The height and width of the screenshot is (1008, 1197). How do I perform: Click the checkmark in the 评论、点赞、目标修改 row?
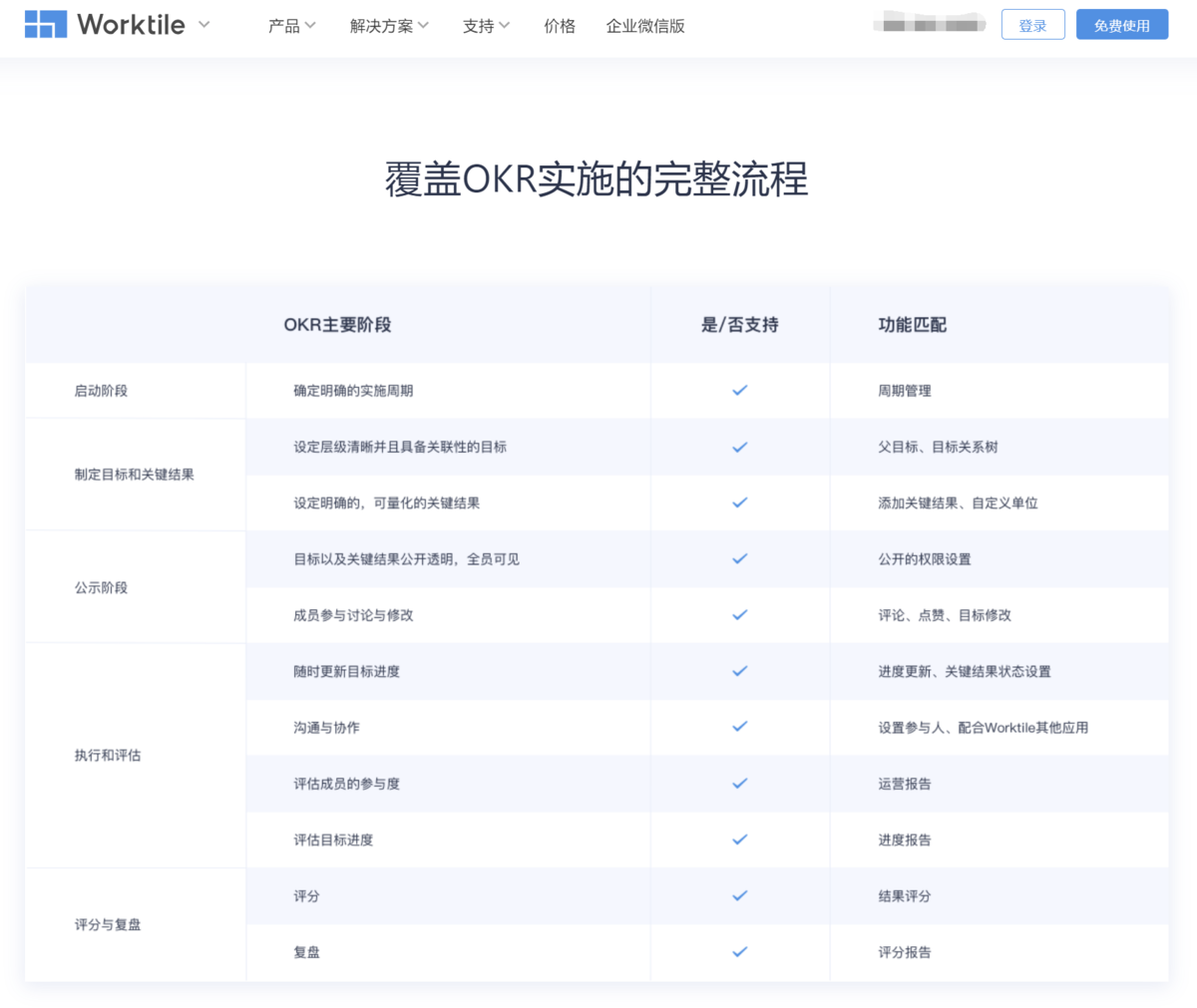[x=739, y=615]
